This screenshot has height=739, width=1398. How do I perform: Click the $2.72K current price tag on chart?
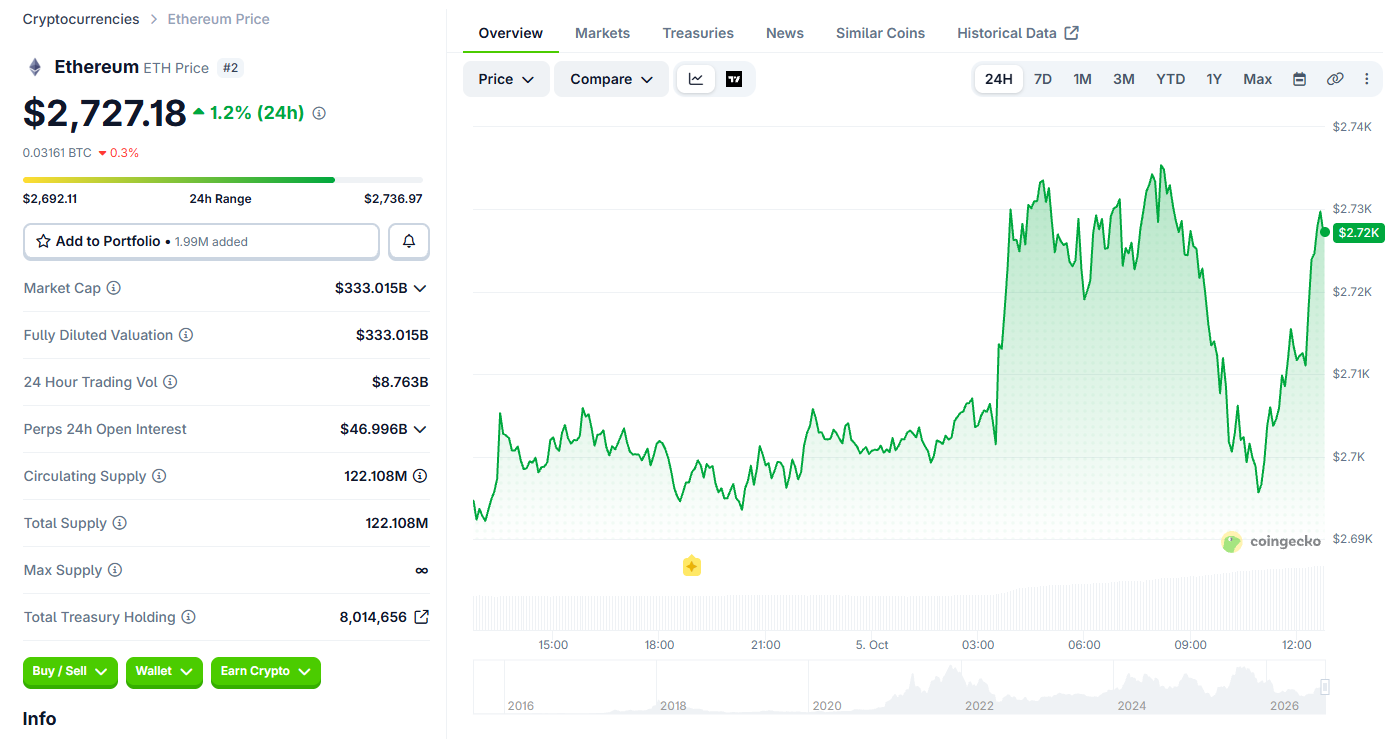[x=1358, y=233]
